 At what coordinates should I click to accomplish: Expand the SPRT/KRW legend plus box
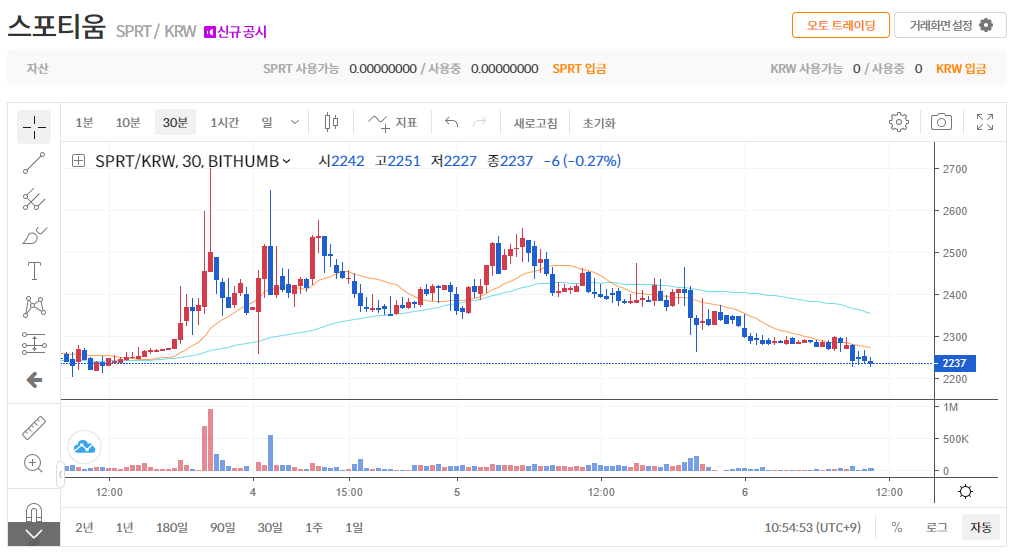pyautogui.click(x=78, y=161)
